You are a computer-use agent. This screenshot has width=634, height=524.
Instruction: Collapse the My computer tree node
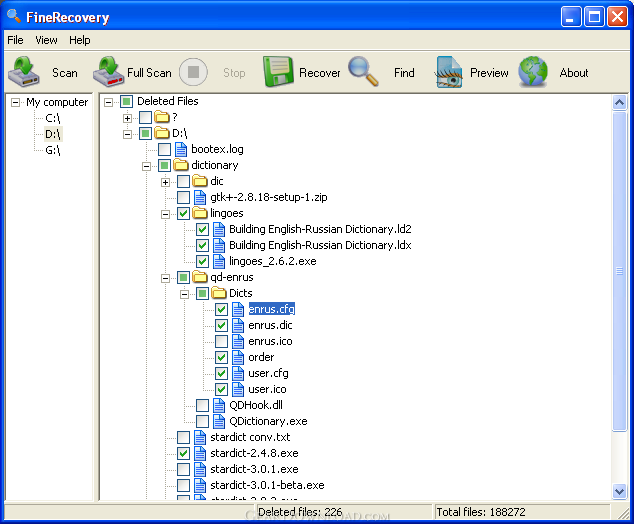pos(15,102)
